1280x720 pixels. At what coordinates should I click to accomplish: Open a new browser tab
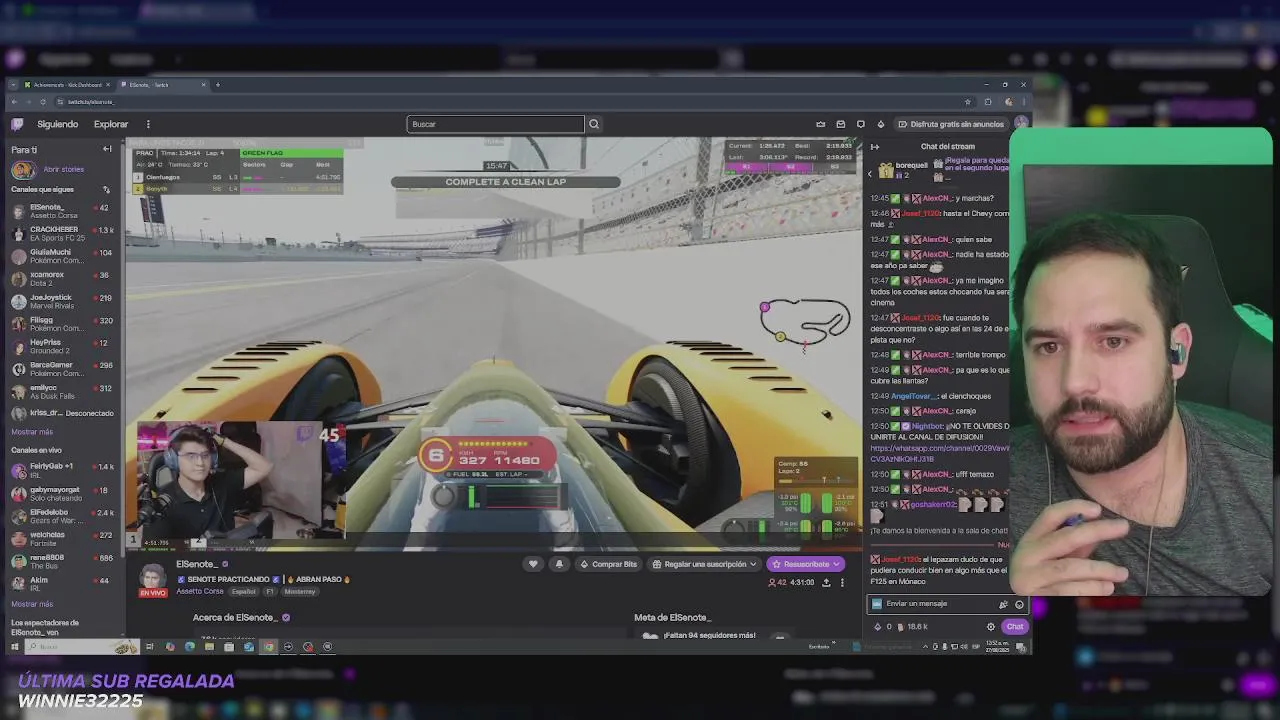pos(218,85)
